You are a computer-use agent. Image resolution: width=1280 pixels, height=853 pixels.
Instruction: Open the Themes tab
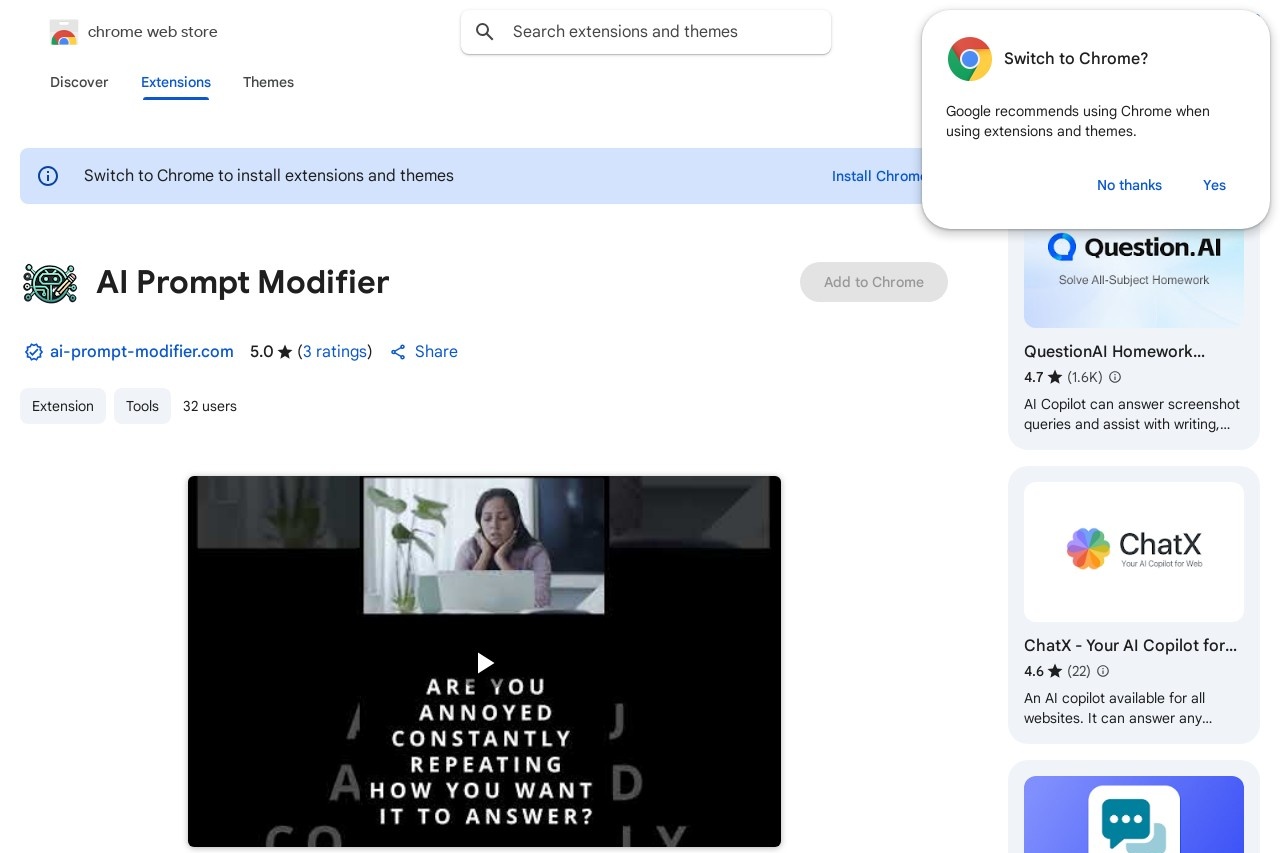pyautogui.click(x=268, y=82)
